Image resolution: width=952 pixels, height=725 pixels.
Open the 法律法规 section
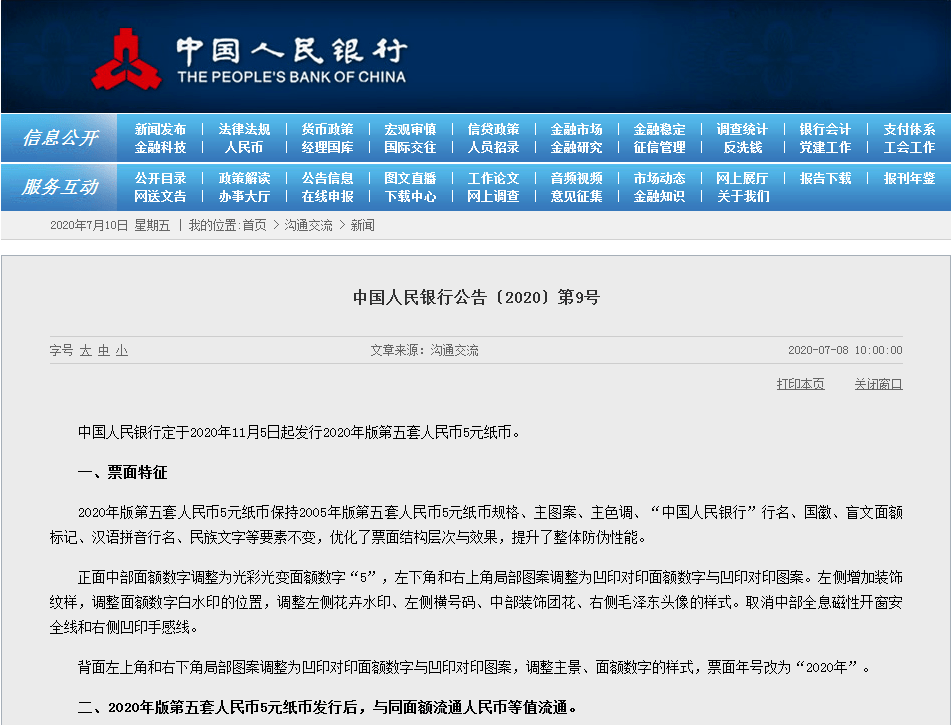(244, 129)
